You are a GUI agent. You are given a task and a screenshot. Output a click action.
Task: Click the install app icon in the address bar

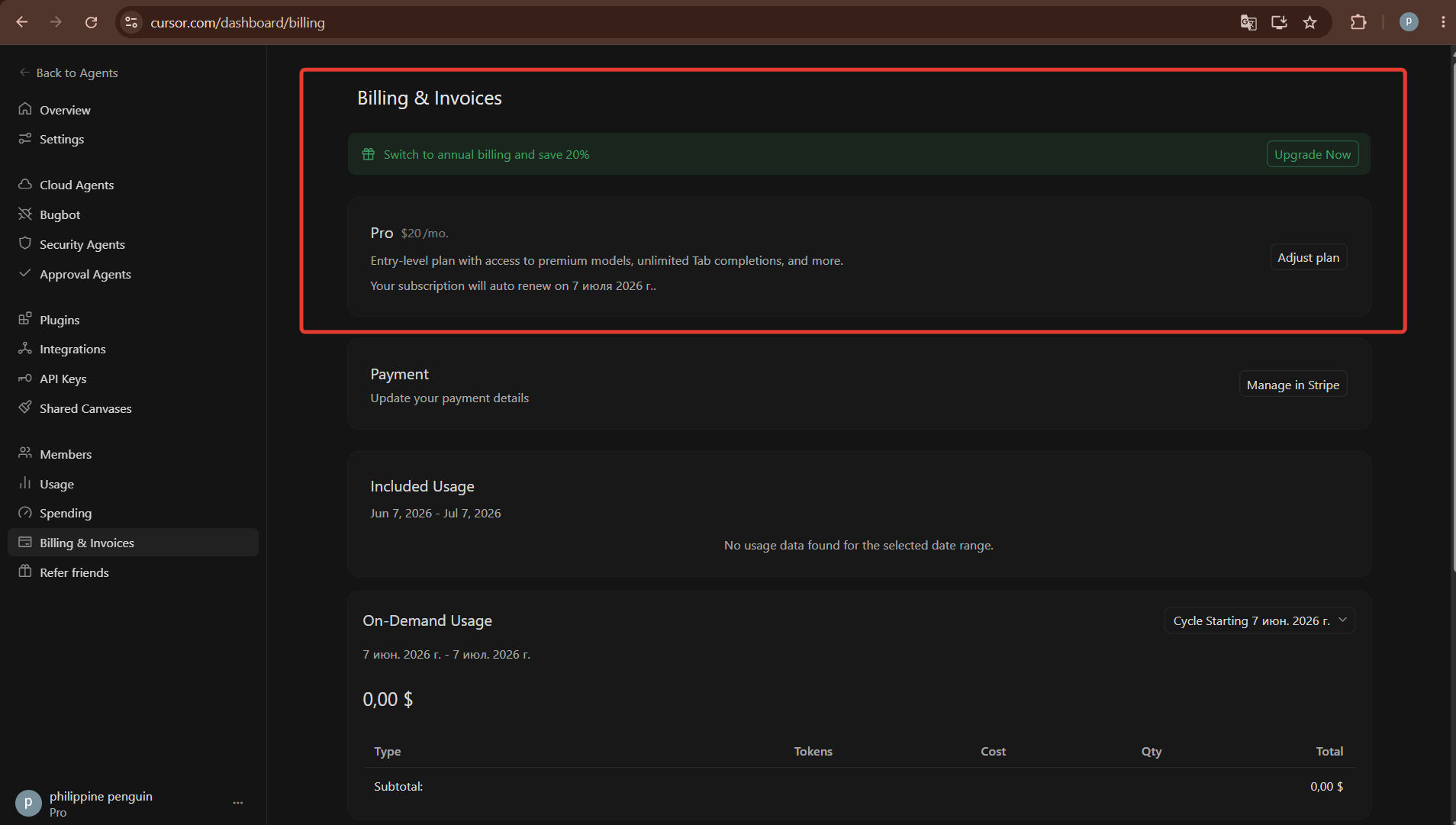(x=1279, y=22)
